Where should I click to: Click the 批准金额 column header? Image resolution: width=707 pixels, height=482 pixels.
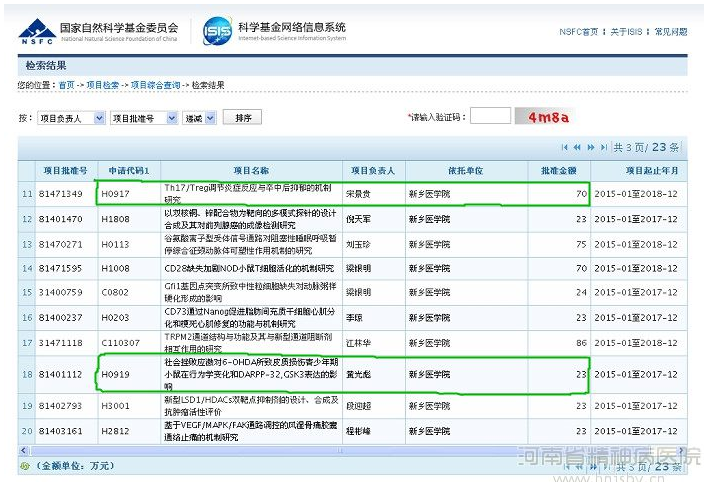coord(559,170)
